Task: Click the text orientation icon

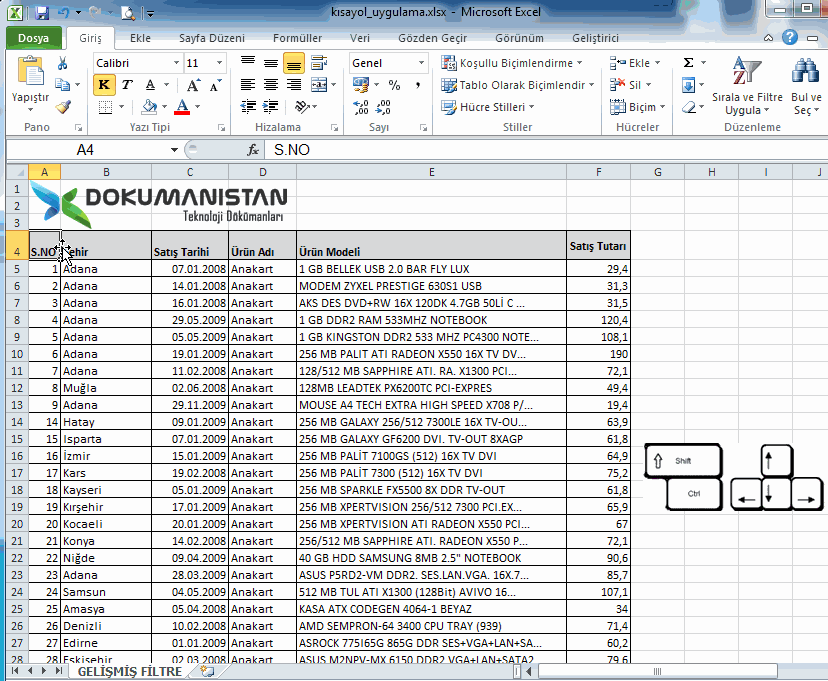Action: 303,107
